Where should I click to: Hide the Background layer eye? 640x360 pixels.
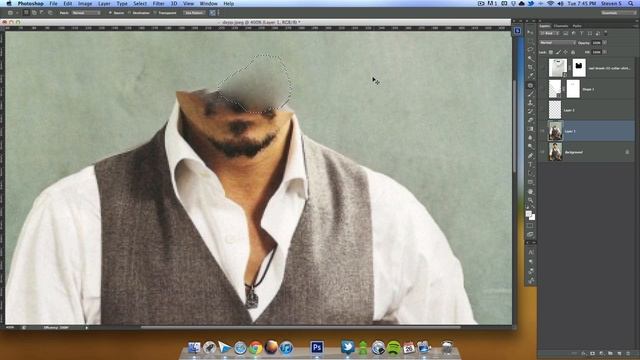542,152
